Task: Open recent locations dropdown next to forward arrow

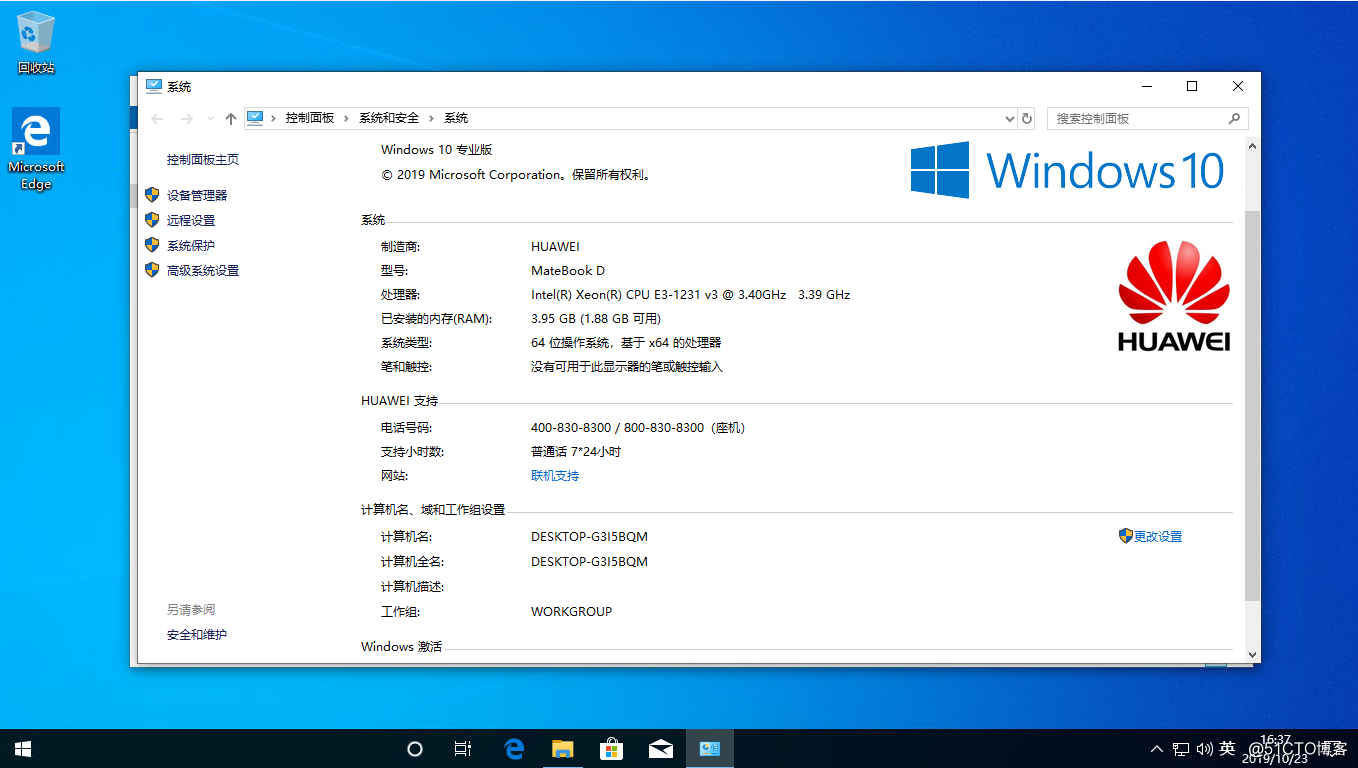Action: tap(210, 118)
